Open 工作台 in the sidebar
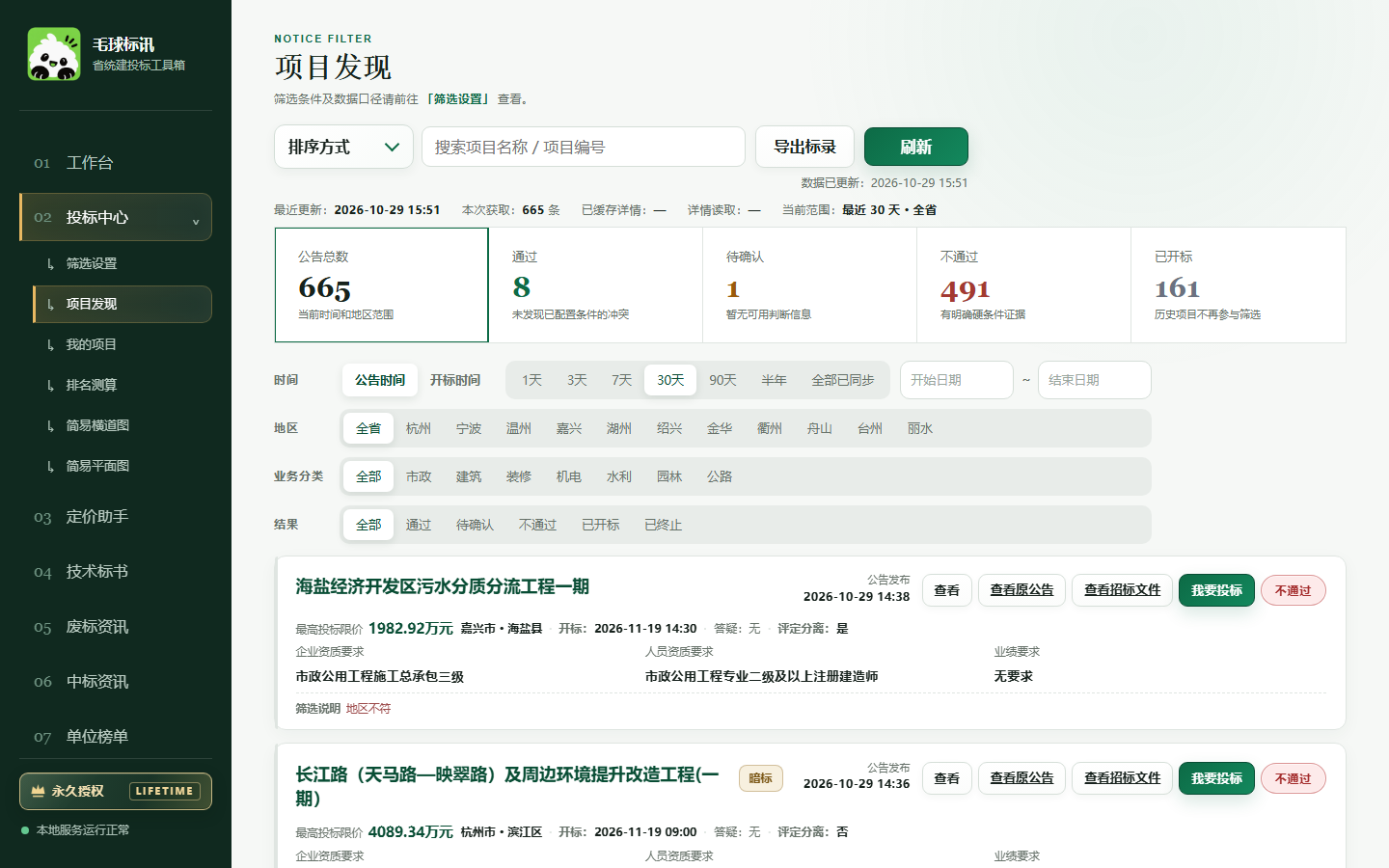 click(x=116, y=162)
